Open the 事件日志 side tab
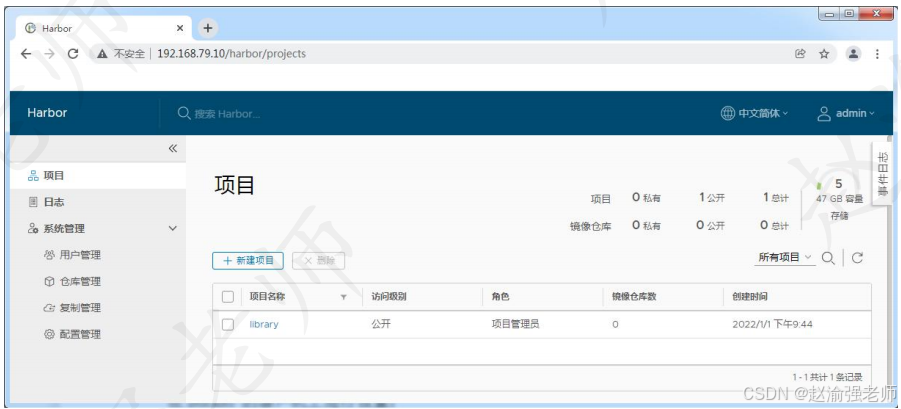This screenshot has height=409, width=901. click(882, 173)
